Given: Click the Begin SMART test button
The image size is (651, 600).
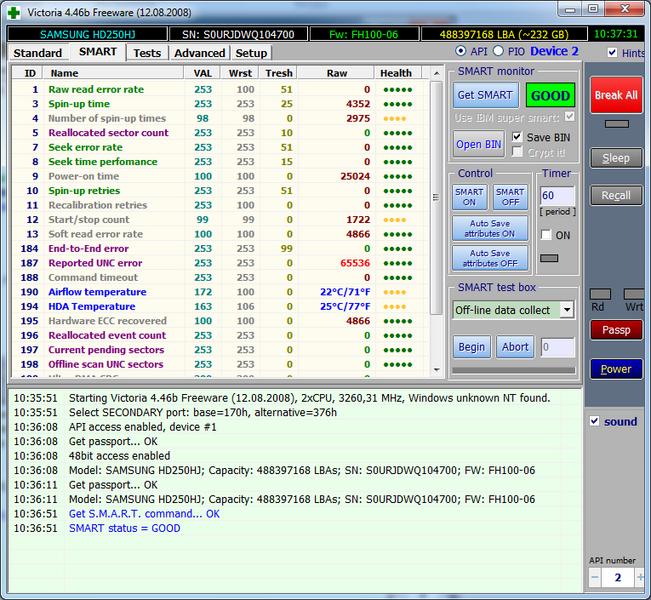Looking at the screenshot, I should click(x=471, y=347).
